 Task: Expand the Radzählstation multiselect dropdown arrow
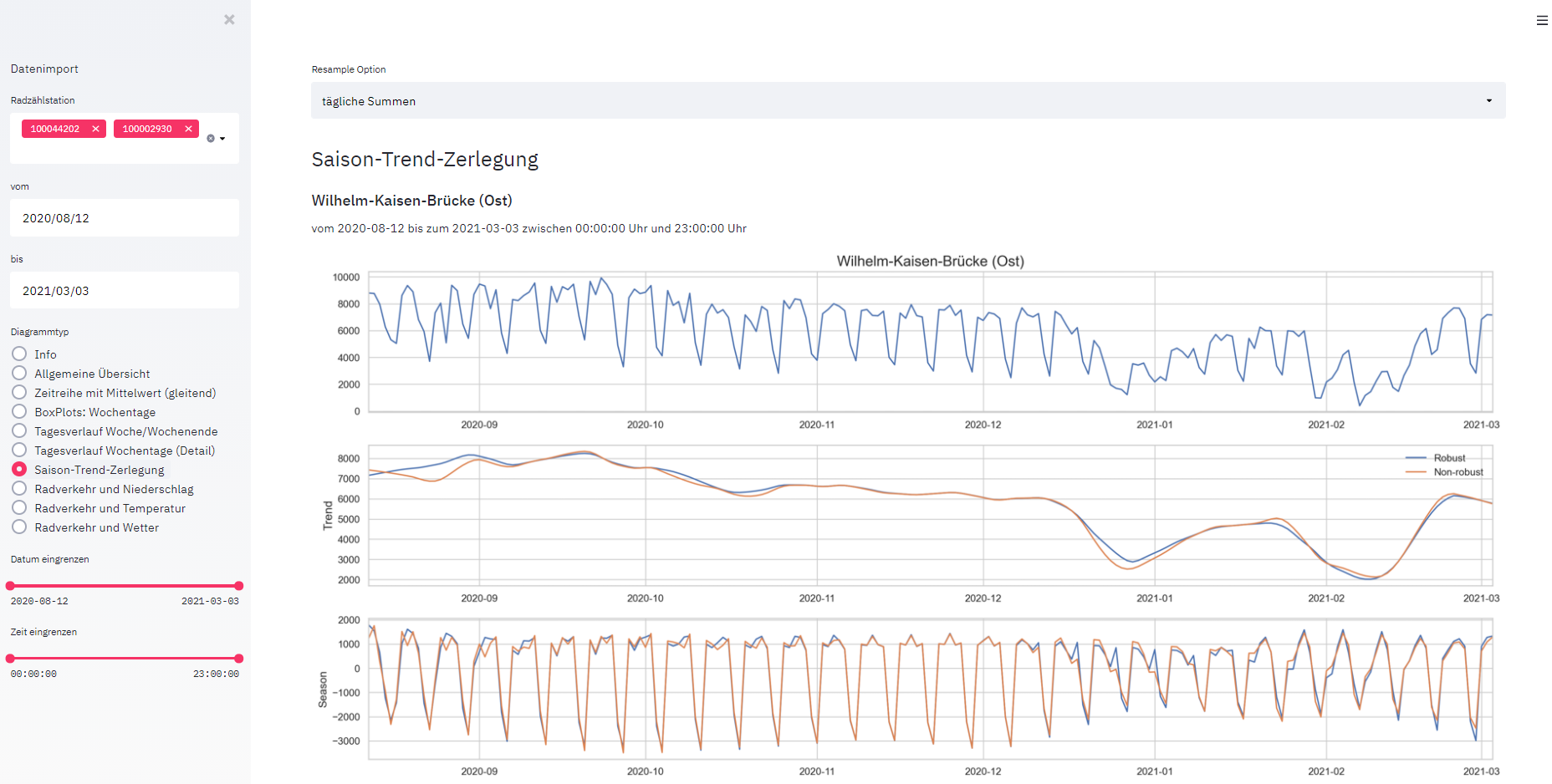[x=222, y=139]
